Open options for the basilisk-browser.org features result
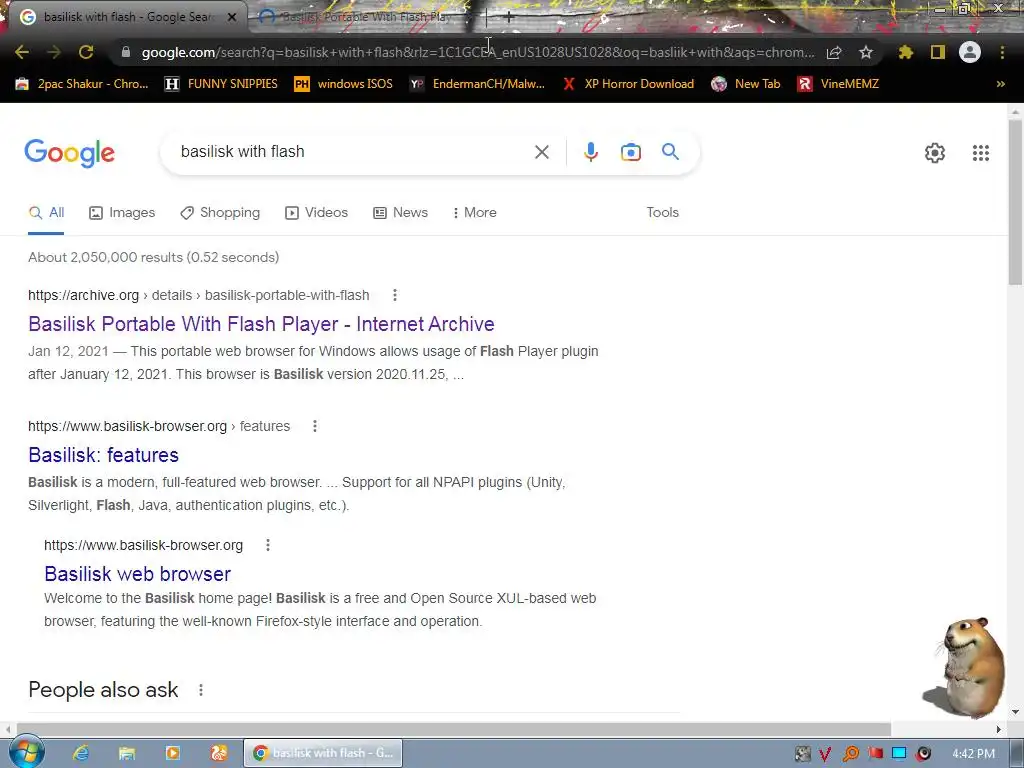Viewport: 1024px width, 768px height. point(315,426)
